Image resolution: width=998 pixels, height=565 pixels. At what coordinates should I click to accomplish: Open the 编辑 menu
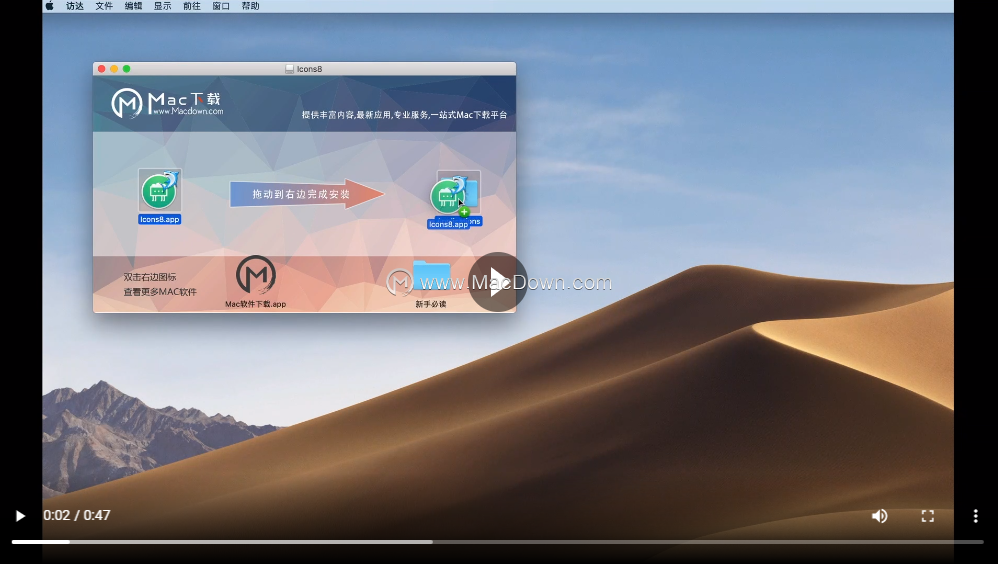click(x=133, y=6)
